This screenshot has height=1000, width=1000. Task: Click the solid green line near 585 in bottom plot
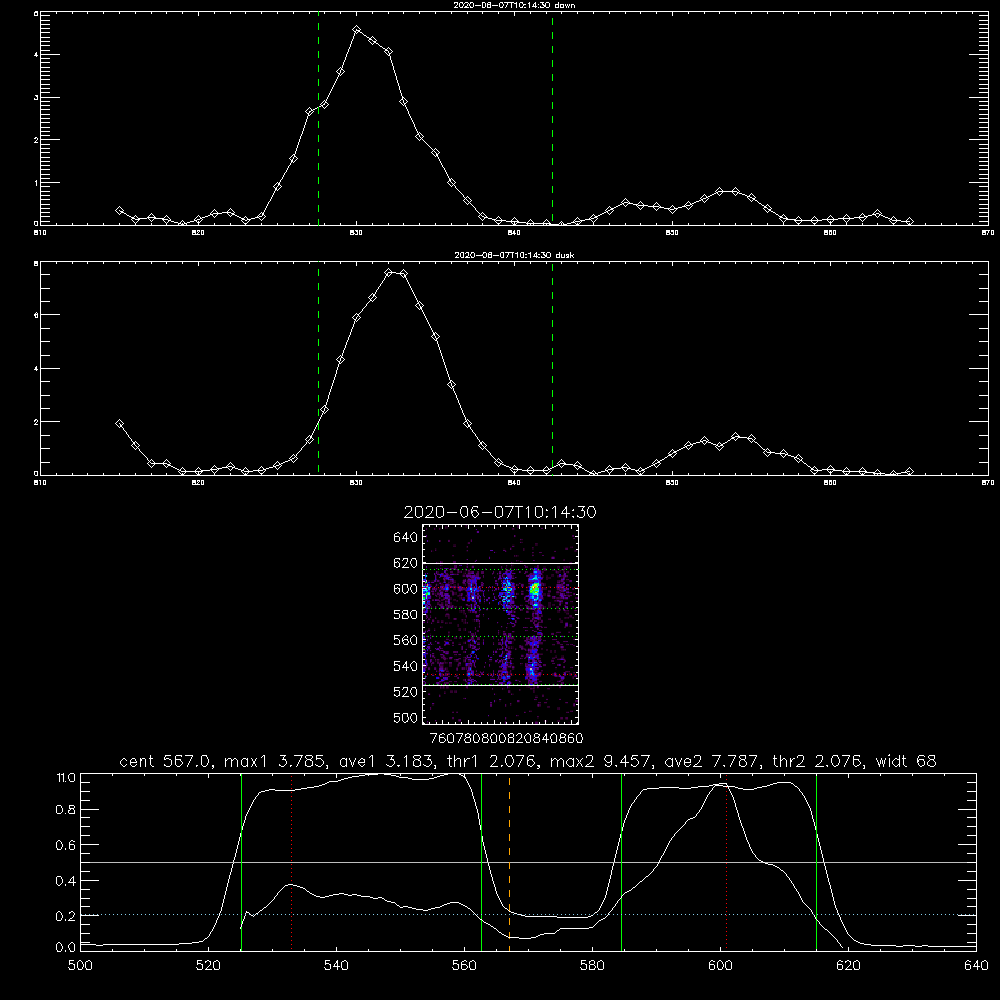pyautogui.click(x=621, y=862)
